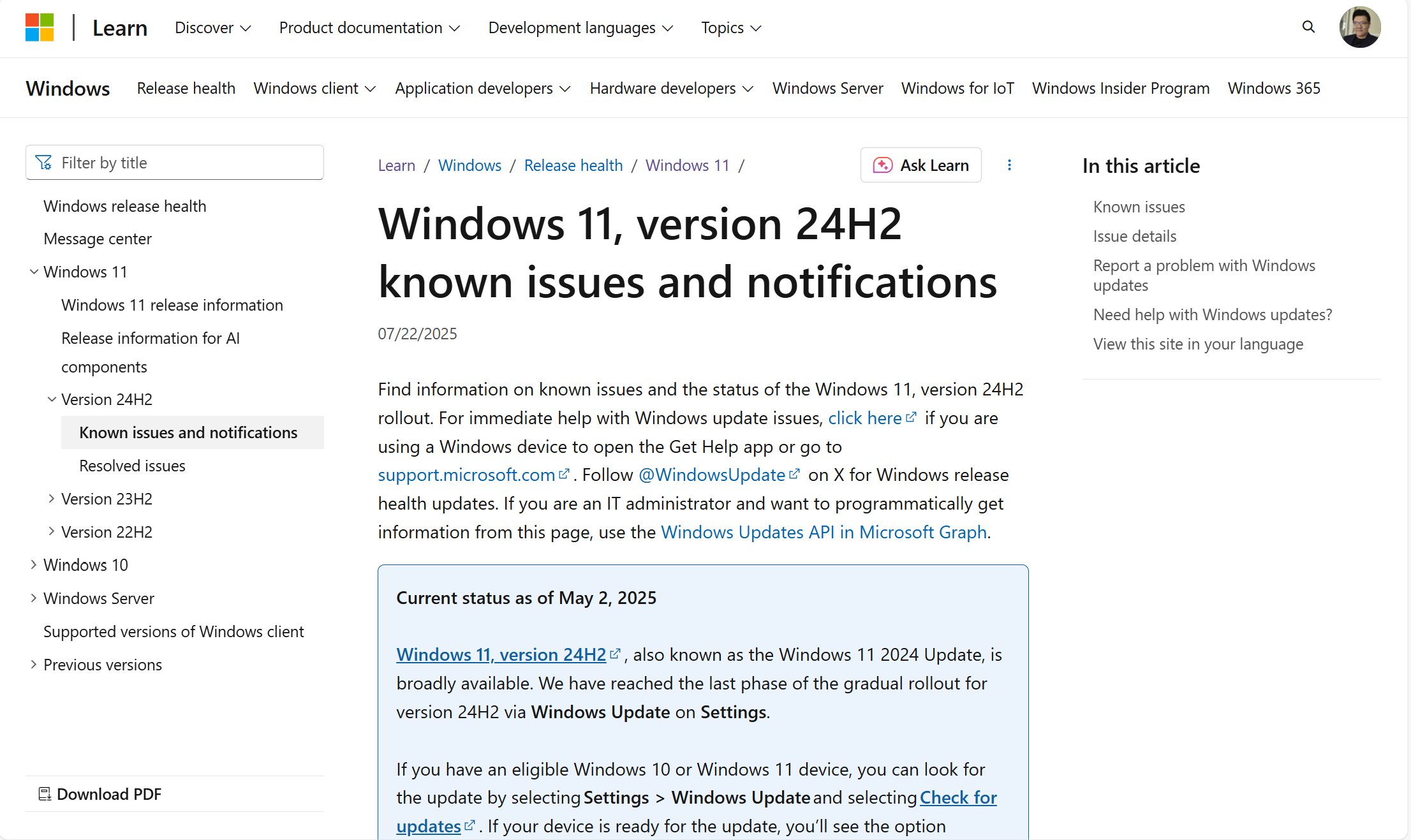Click the Download PDF icon
The image size is (1411, 840).
click(x=45, y=794)
